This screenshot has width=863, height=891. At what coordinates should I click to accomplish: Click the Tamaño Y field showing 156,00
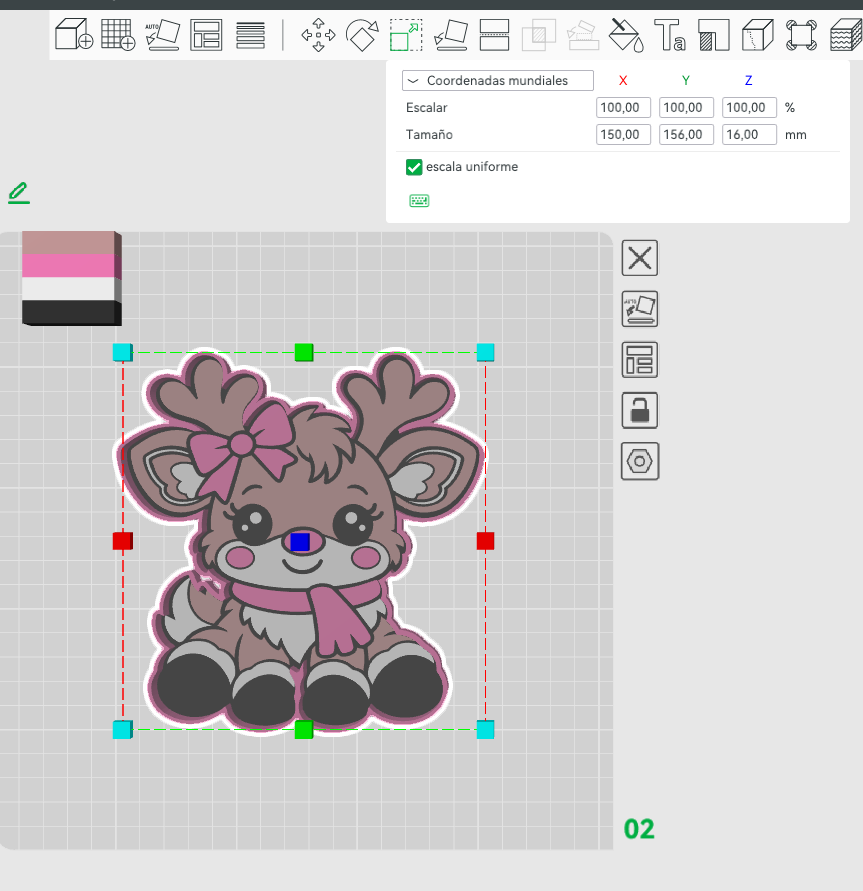coord(686,135)
